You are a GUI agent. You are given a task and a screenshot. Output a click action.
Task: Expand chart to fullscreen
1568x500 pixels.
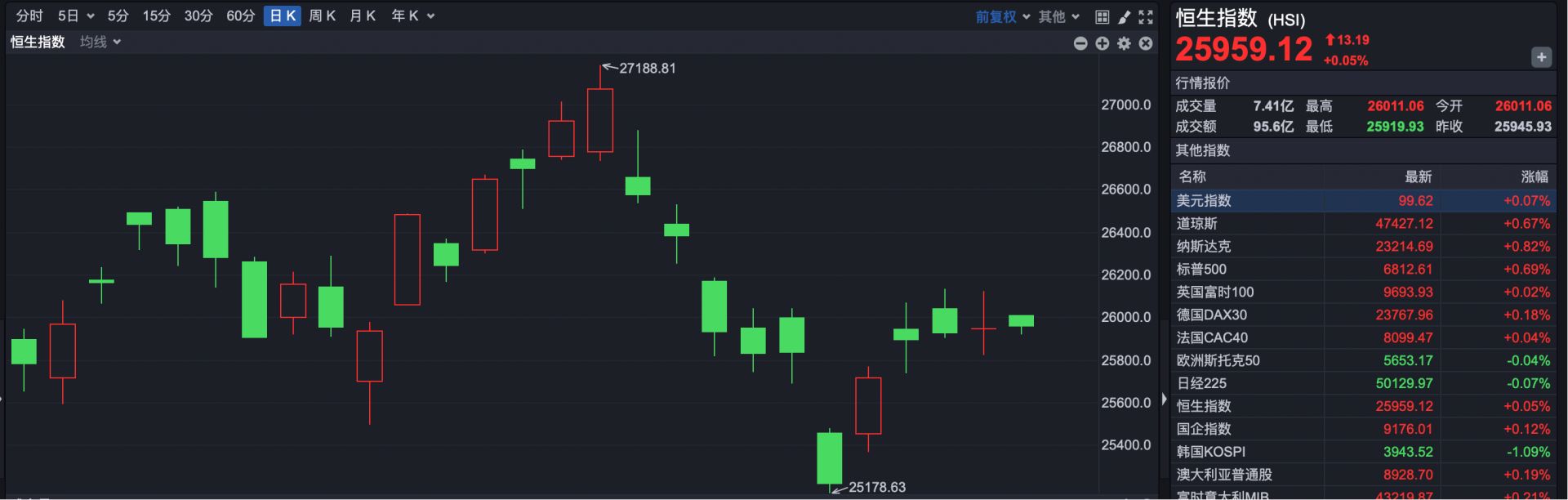tap(1146, 16)
